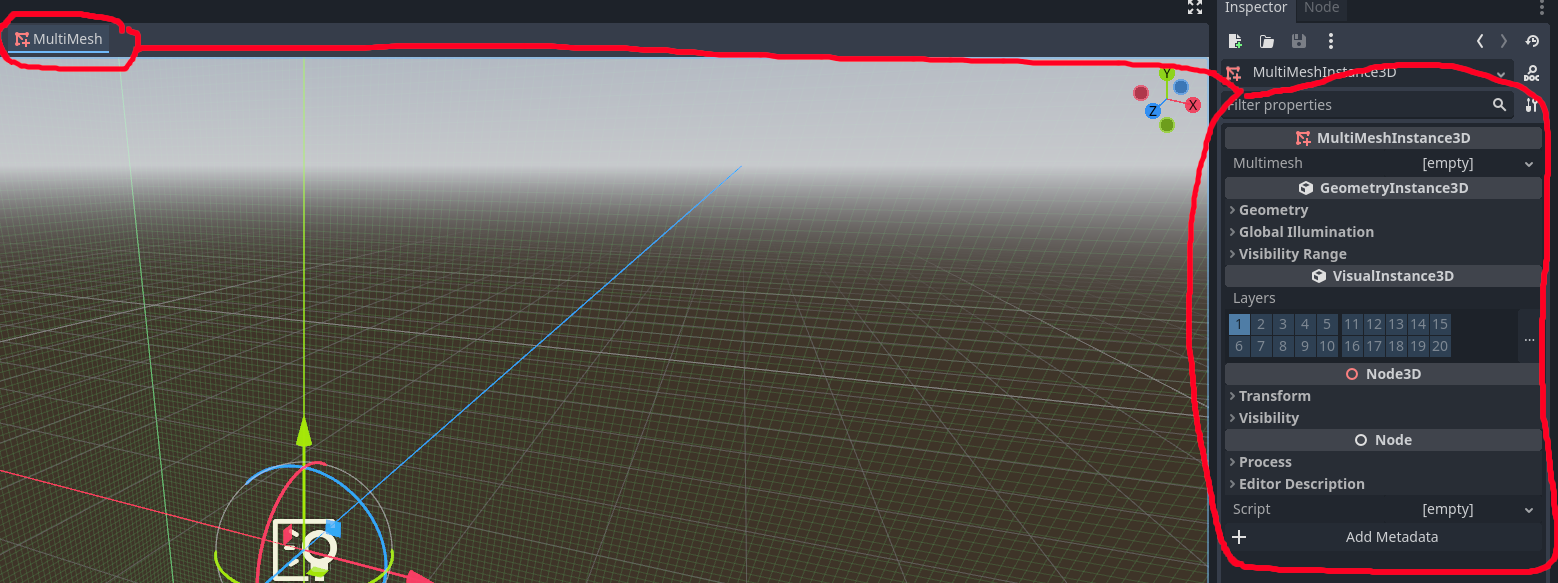Screen dimensions: 1558x583
Task: Click the red X axis gizmo handle
Action: pyautogui.click(x=1193, y=105)
